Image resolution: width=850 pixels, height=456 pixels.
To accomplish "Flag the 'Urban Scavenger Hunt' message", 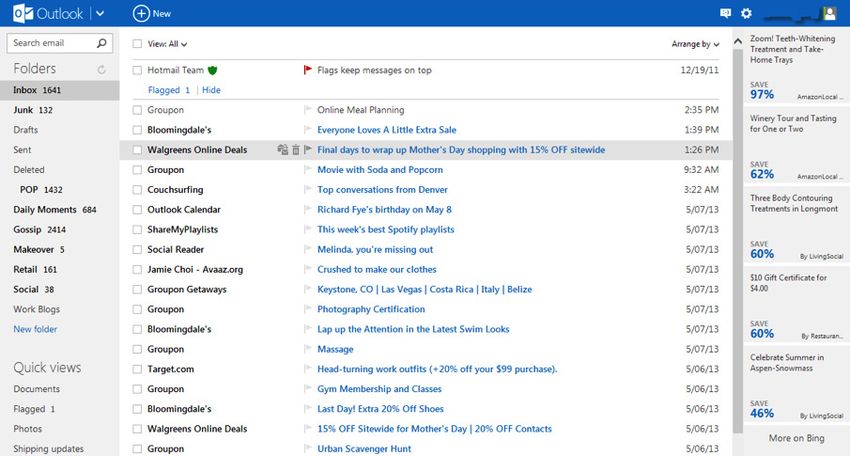I will point(308,449).
